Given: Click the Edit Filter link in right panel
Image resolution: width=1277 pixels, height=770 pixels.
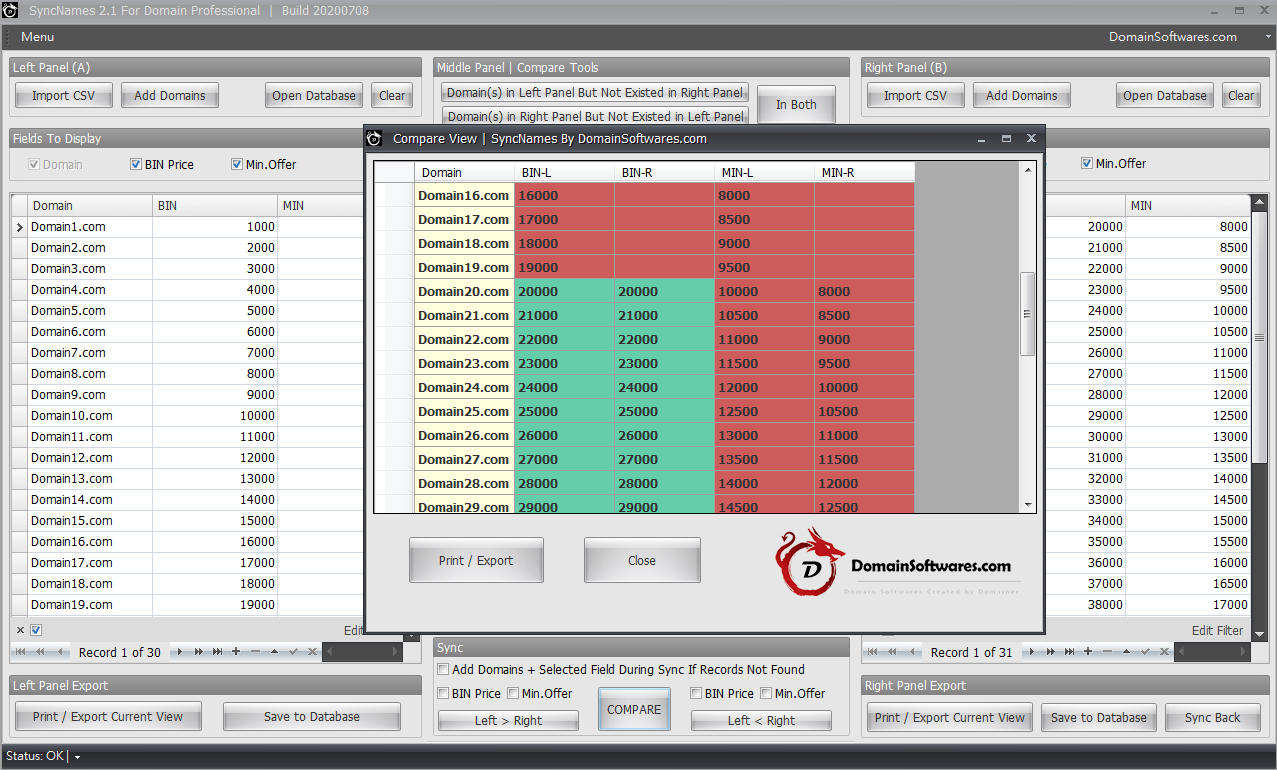Looking at the screenshot, I should coord(1217,631).
